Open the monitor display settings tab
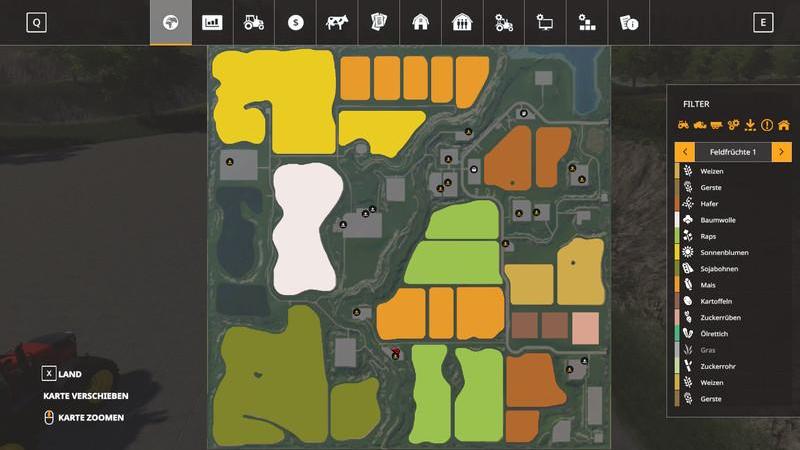Image resolution: width=800 pixels, height=450 pixels. 545,22
